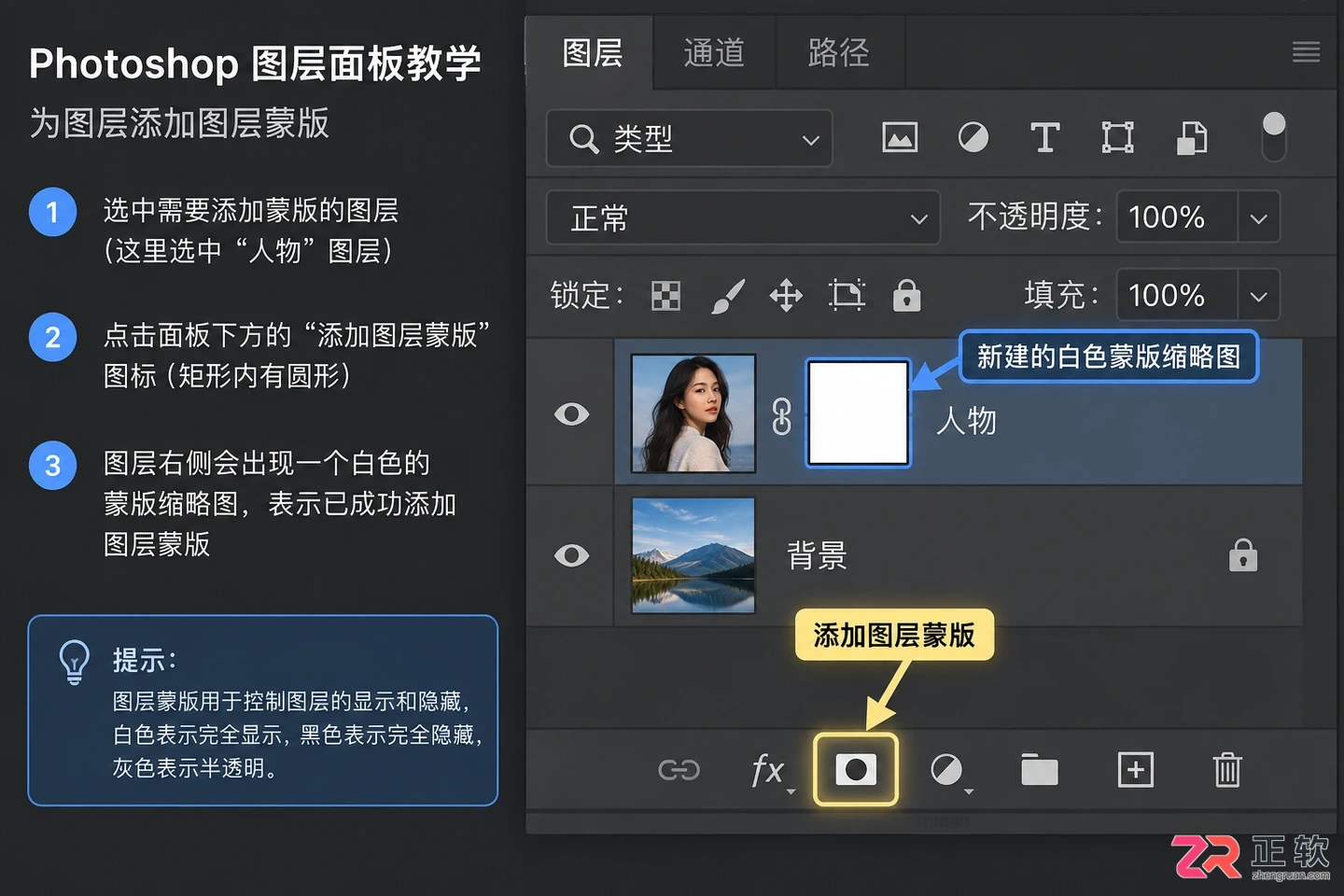
Task: Switch to the 图层 tab
Action: coord(593,52)
